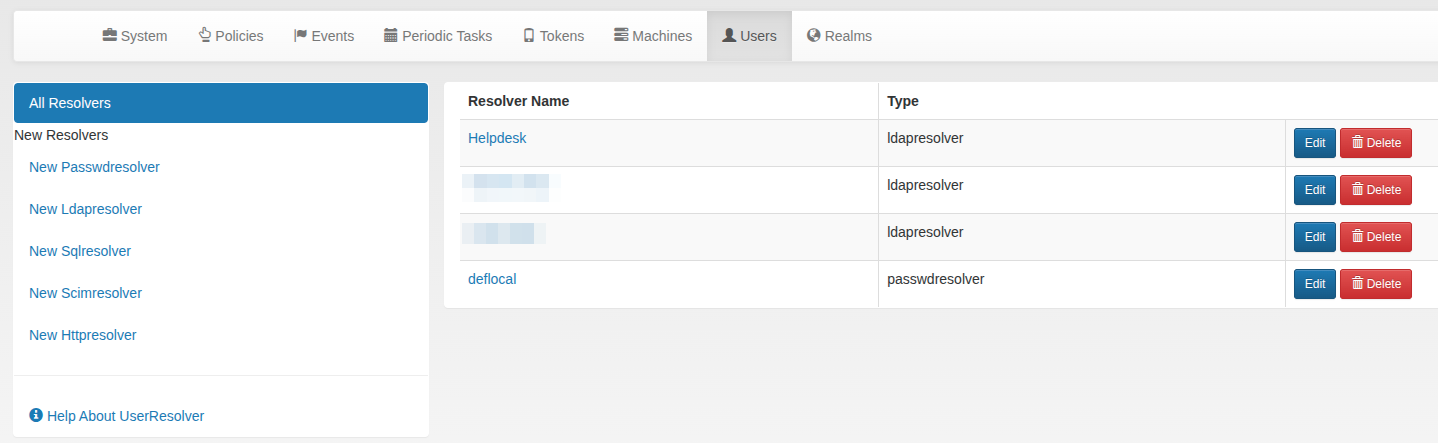Open the deflocal resolver link
1438x443 pixels.
click(x=492, y=279)
